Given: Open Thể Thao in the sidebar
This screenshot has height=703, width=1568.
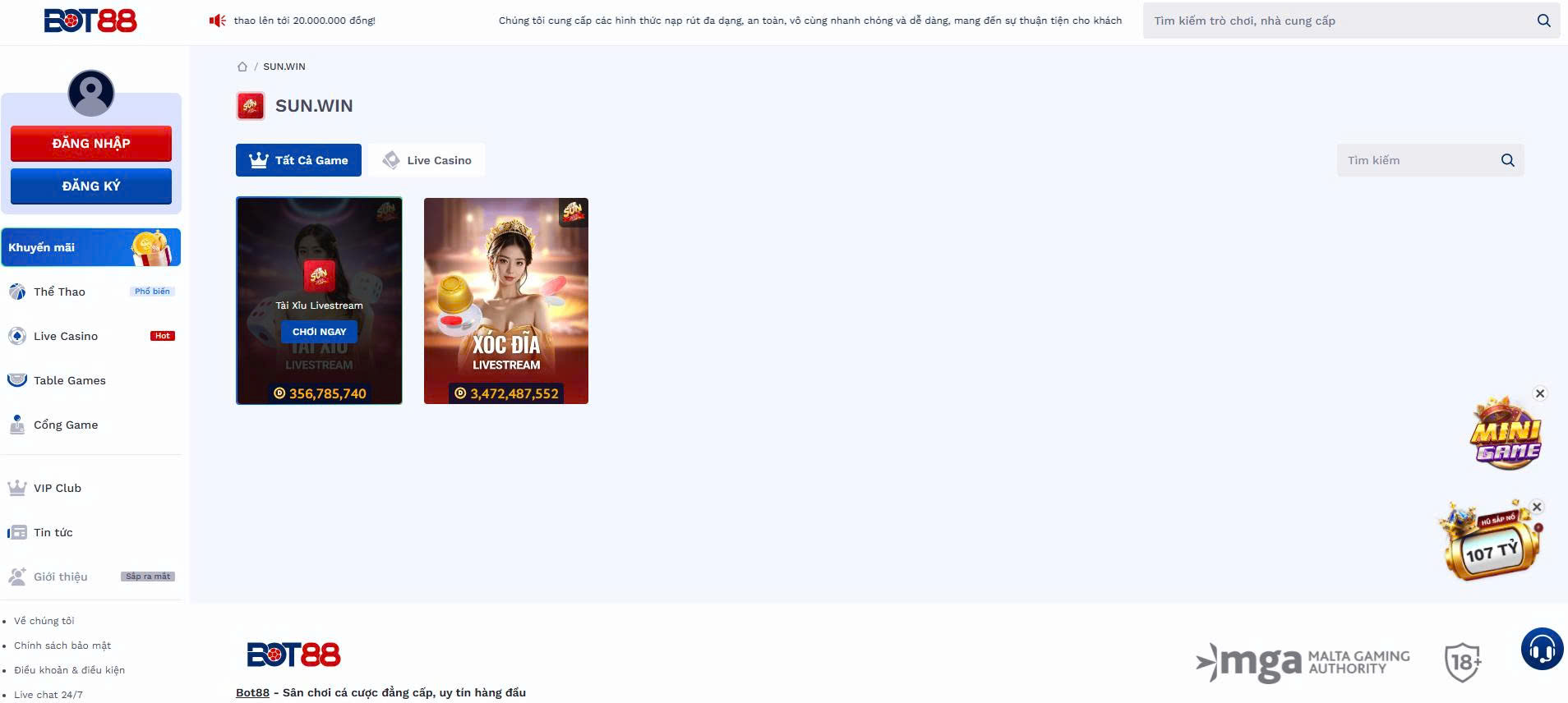Looking at the screenshot, I should coord(59,292).
